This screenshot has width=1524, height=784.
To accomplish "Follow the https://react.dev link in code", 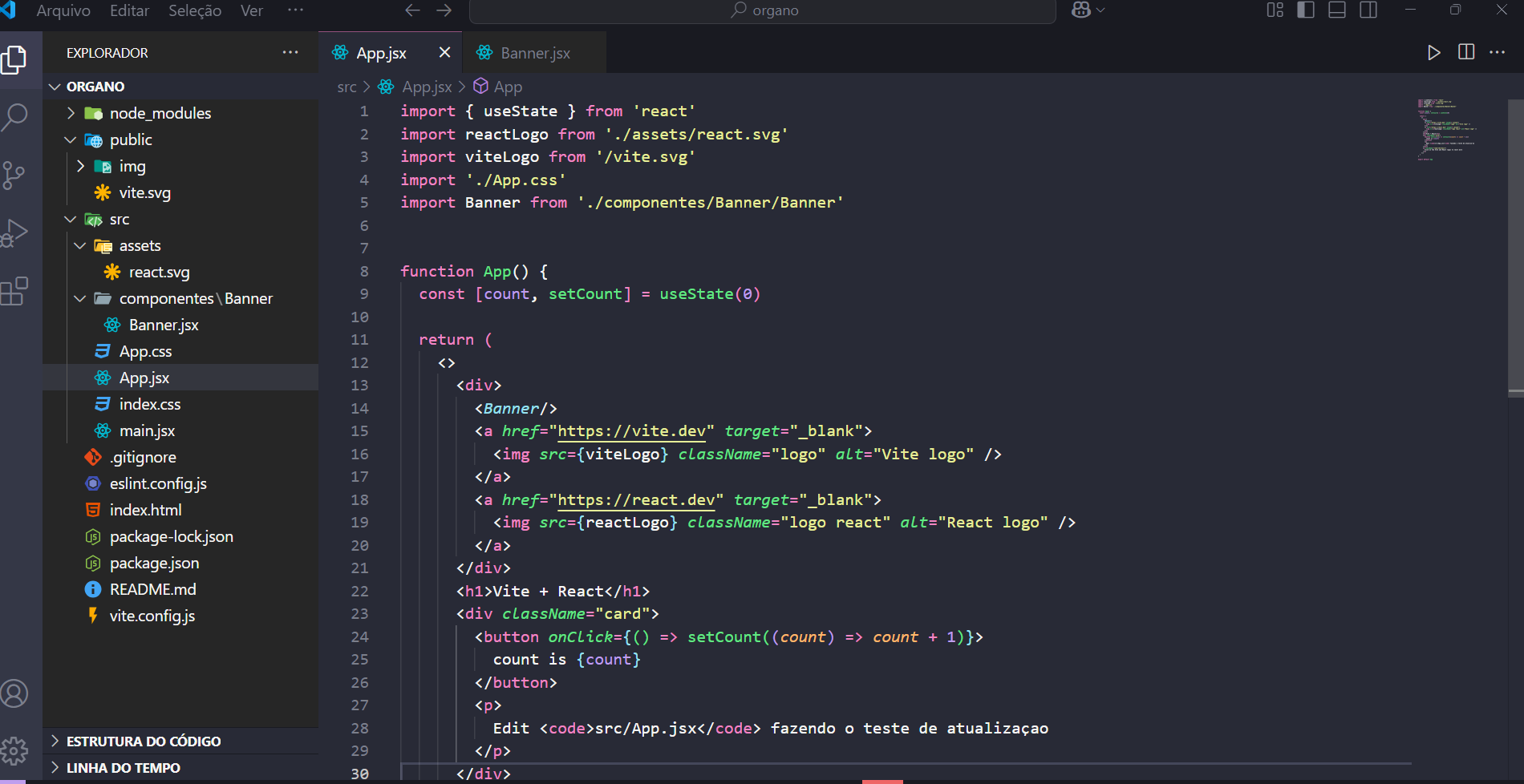I will pos(637,500).
